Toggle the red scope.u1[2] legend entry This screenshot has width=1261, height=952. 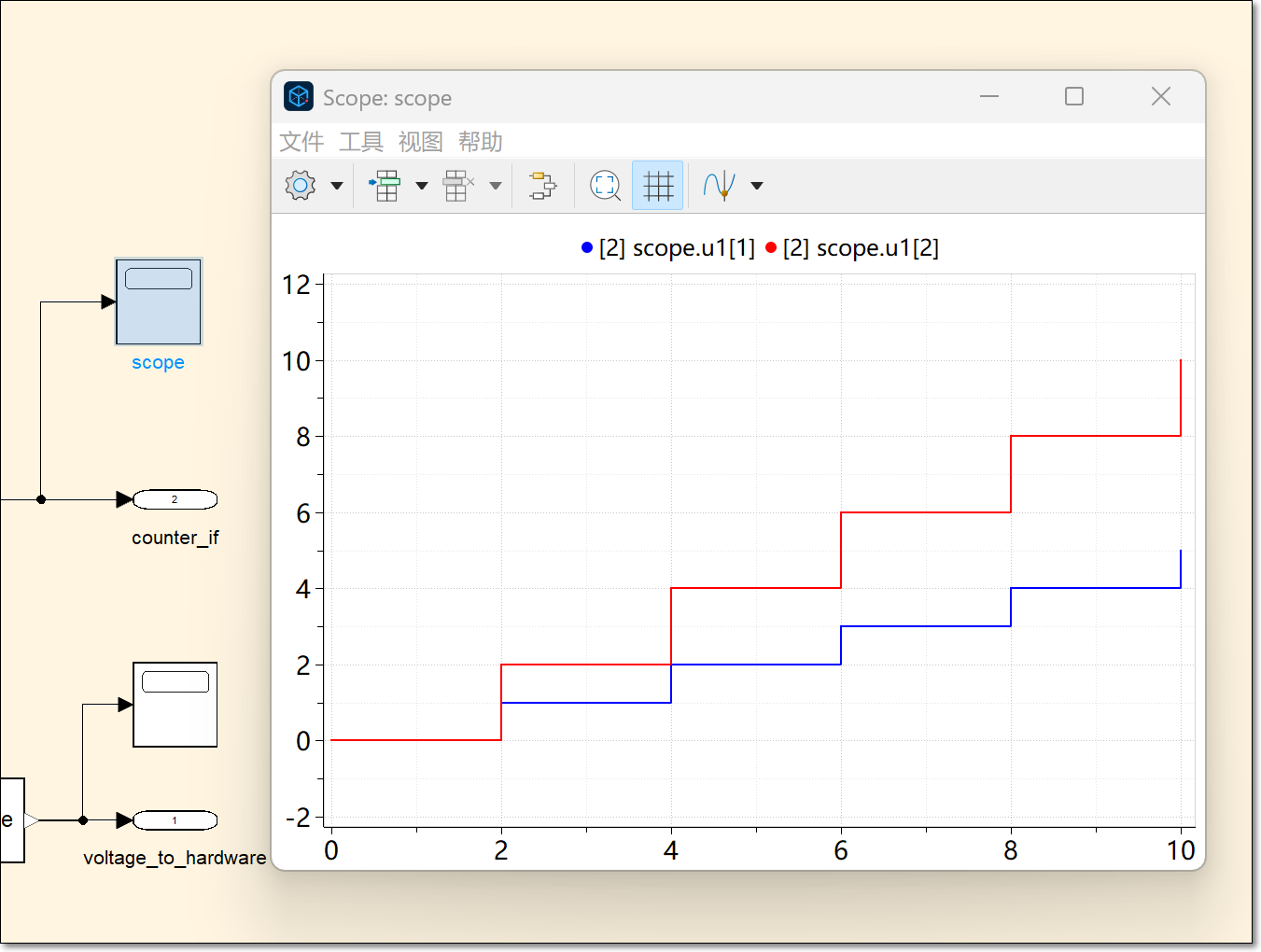coord(852,248)
